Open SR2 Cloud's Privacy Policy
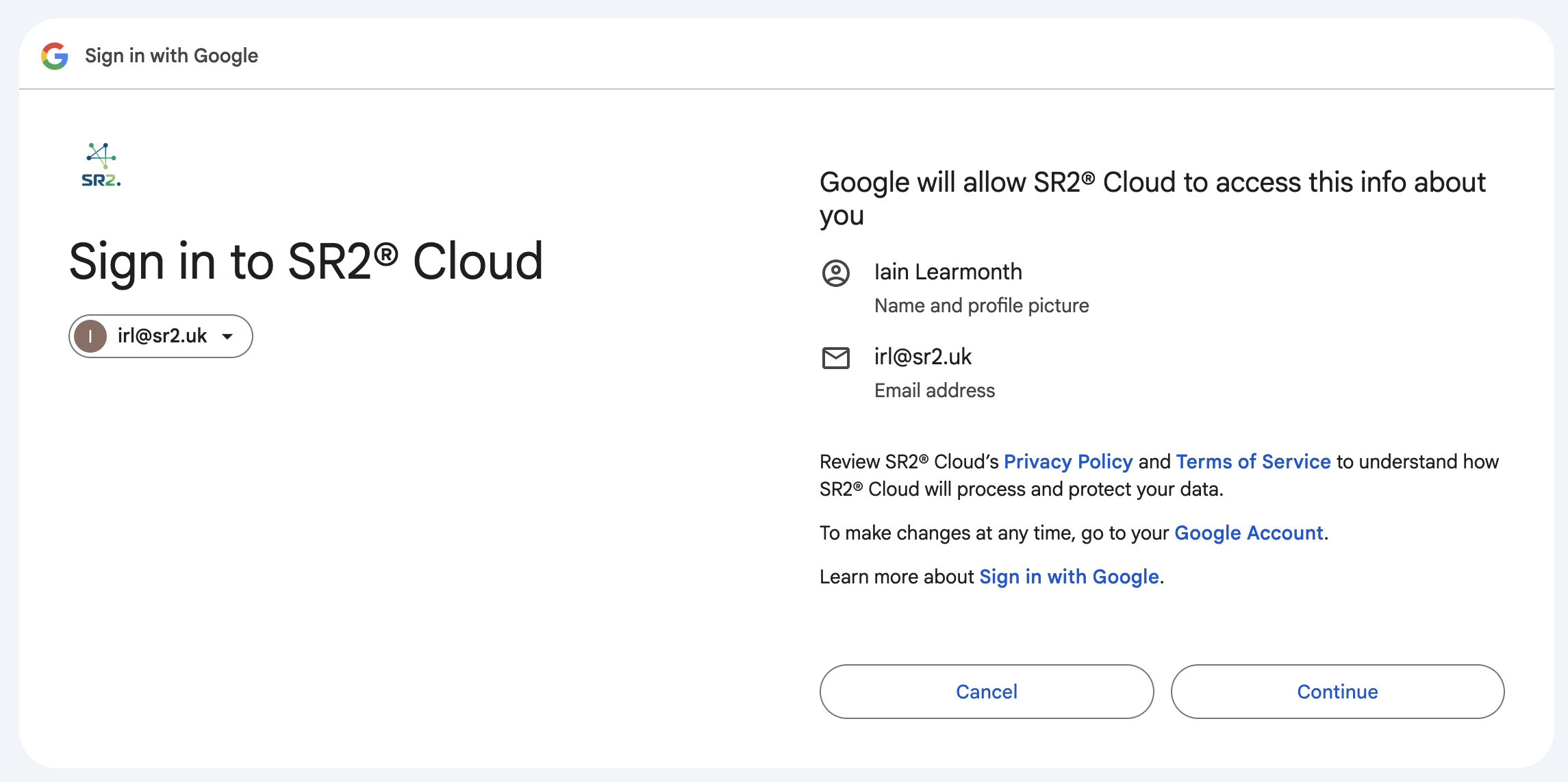 point(1067,462)
